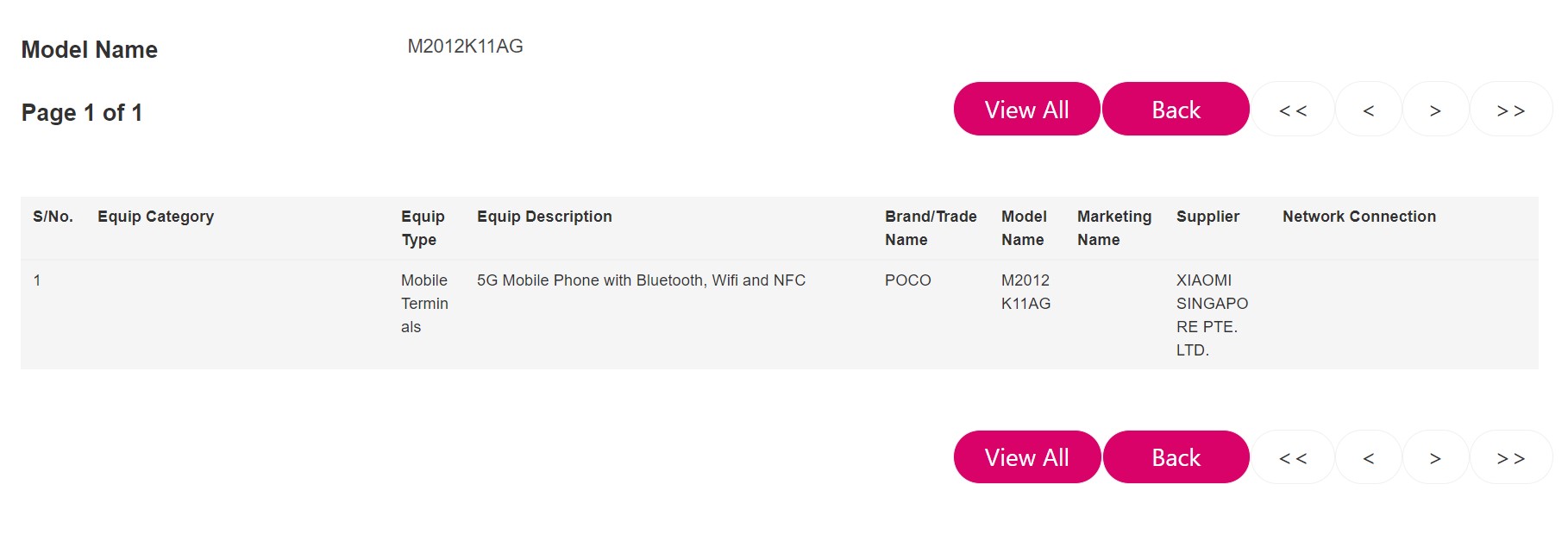Go to next page using bottom > button
This screenshot has width=1568, height=560.
[x=1435, y=457]
